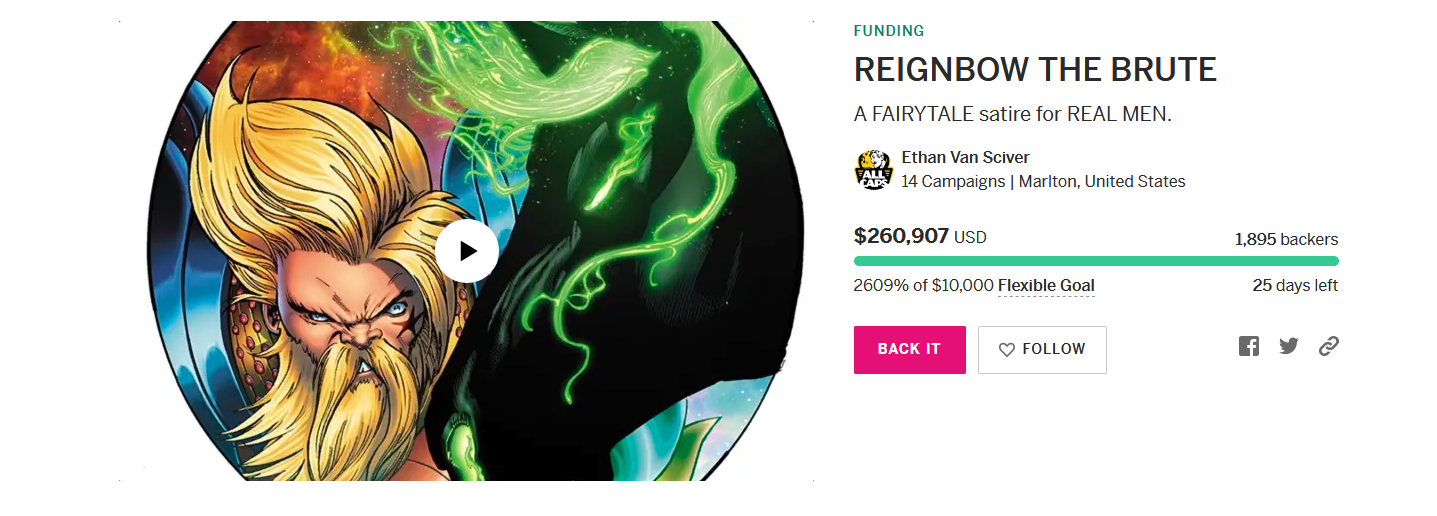This screenshot has width=1437, height=516.
Task: Copy campaign link via chain icon
Action: pyautogui.click(x=1328, y=347)
